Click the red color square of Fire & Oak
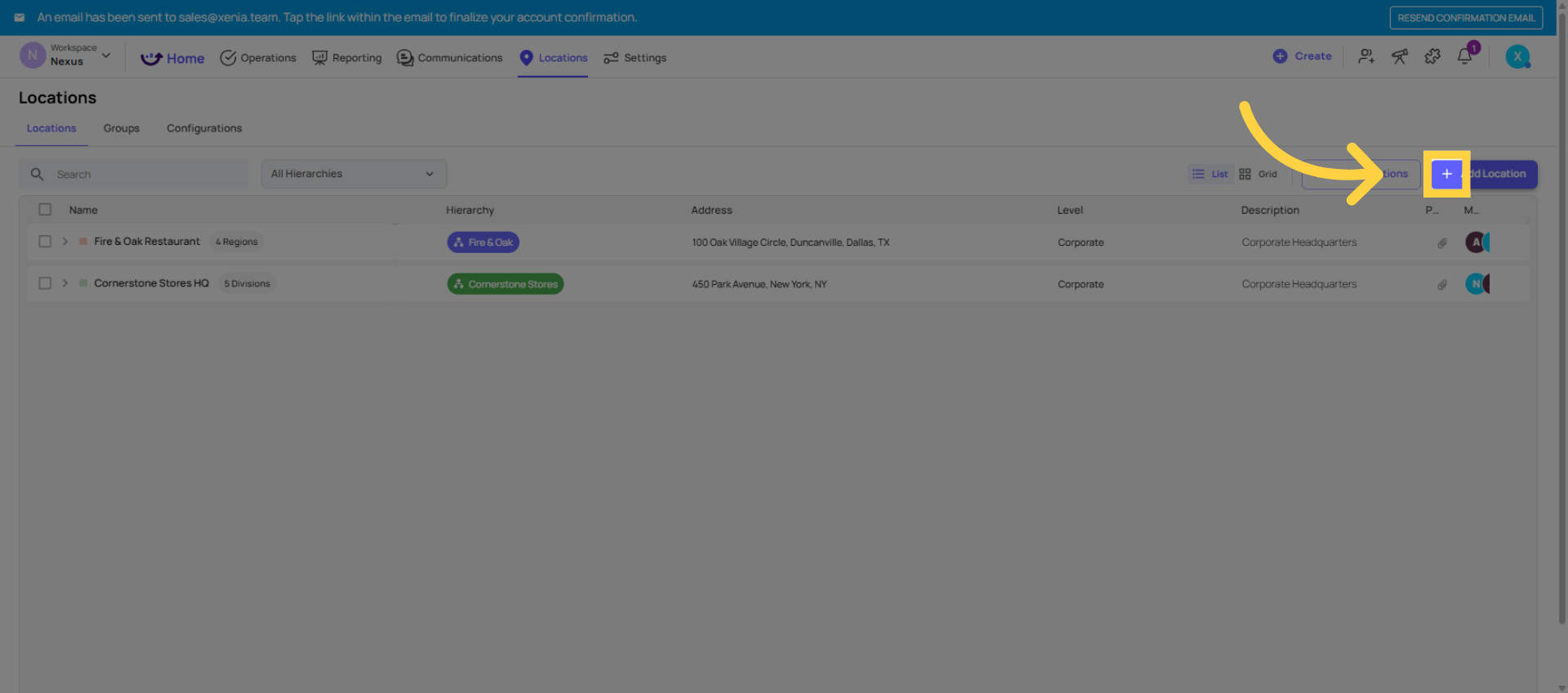 pyautogui.click(x=83, y=242)
